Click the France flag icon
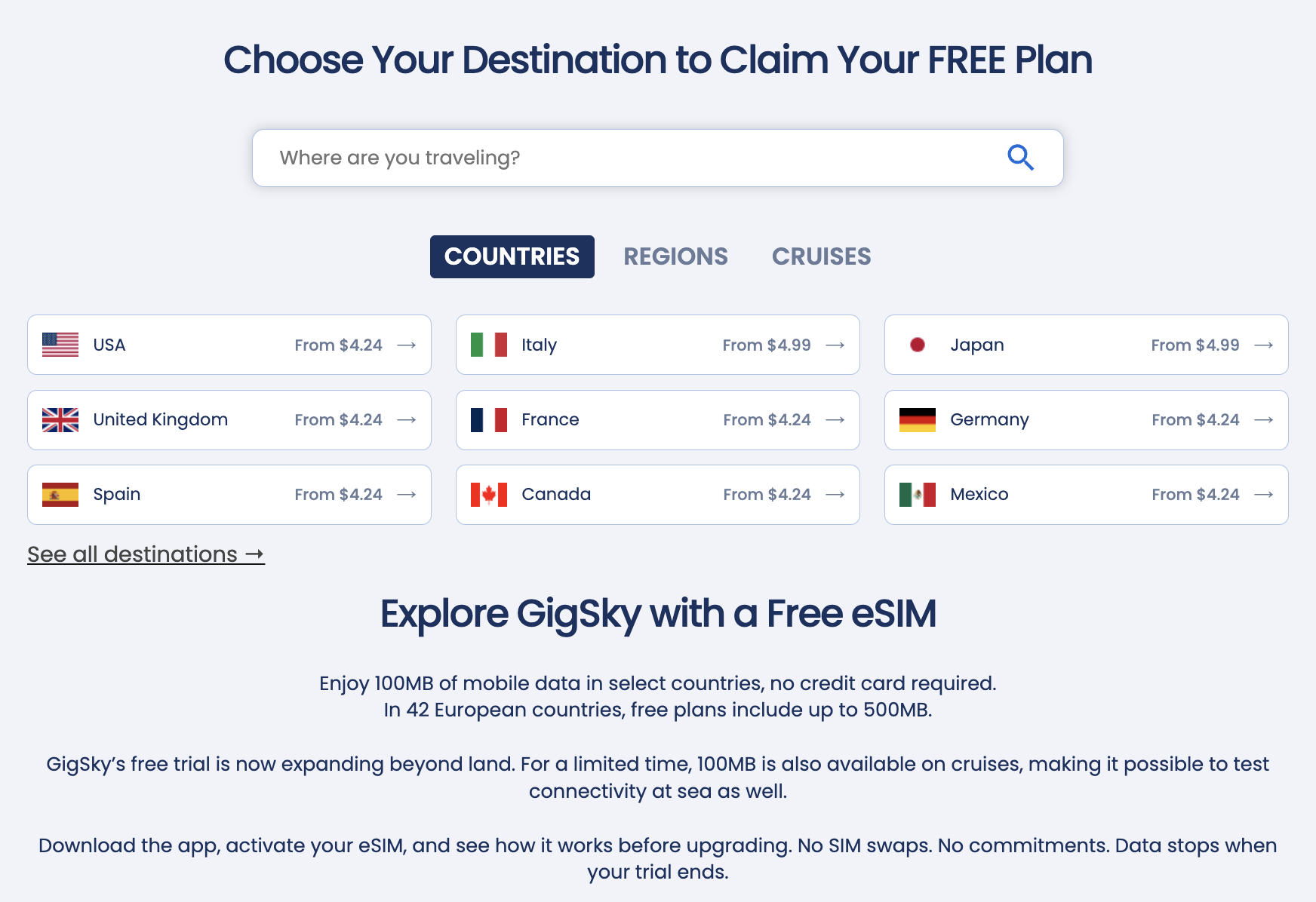The image size is (1316, 902). tap(489, 420)
